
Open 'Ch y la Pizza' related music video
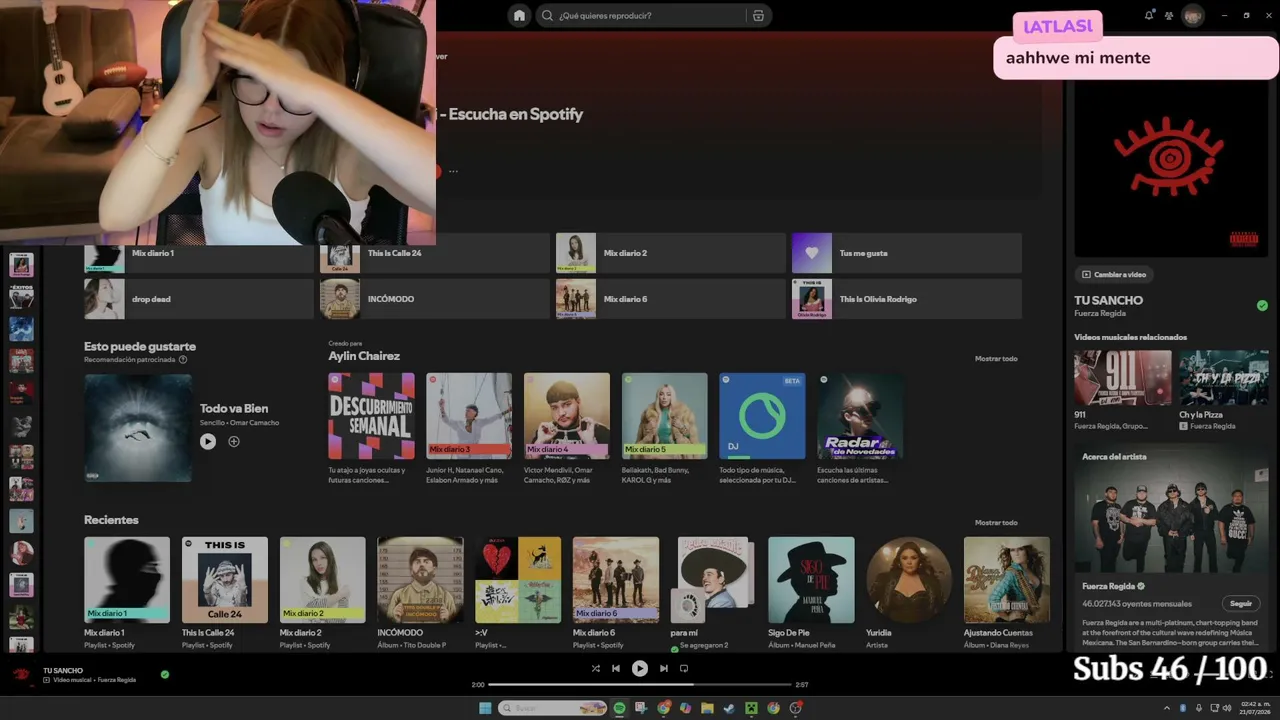pyautogui.click(x=1225, y=377)
